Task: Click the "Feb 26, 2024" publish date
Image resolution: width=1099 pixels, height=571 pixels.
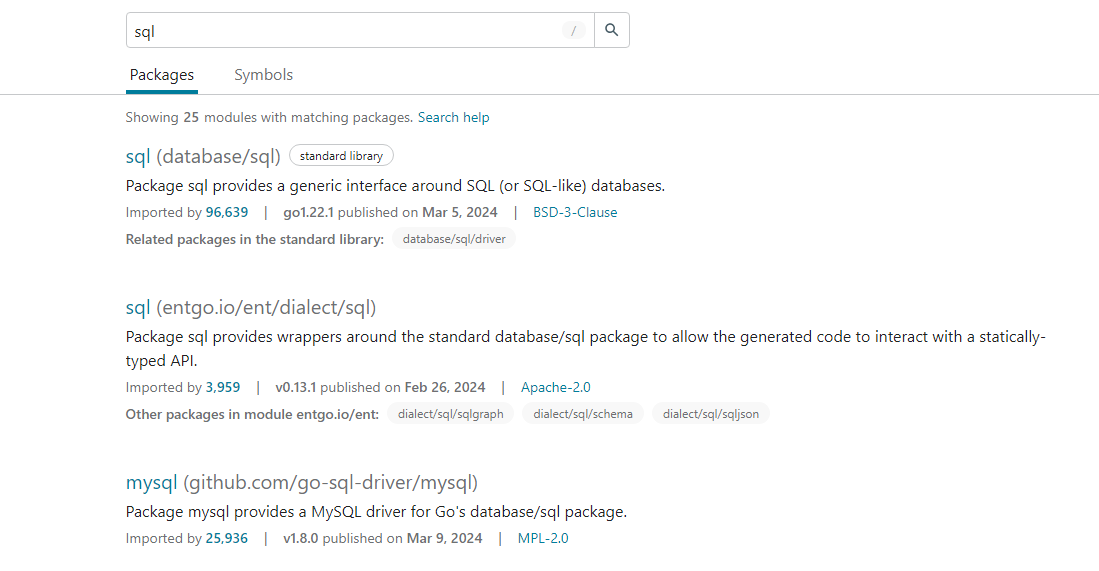Action: click(445, 387)
